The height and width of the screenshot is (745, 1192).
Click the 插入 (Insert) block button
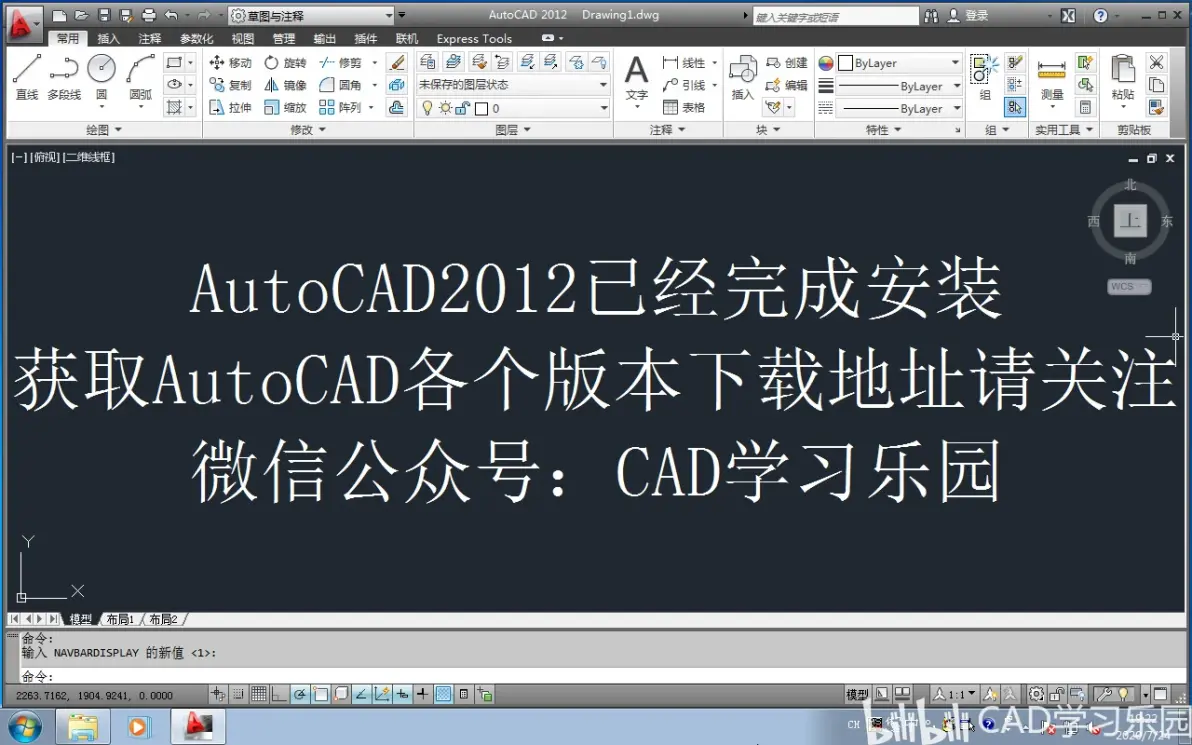[742, 78]
